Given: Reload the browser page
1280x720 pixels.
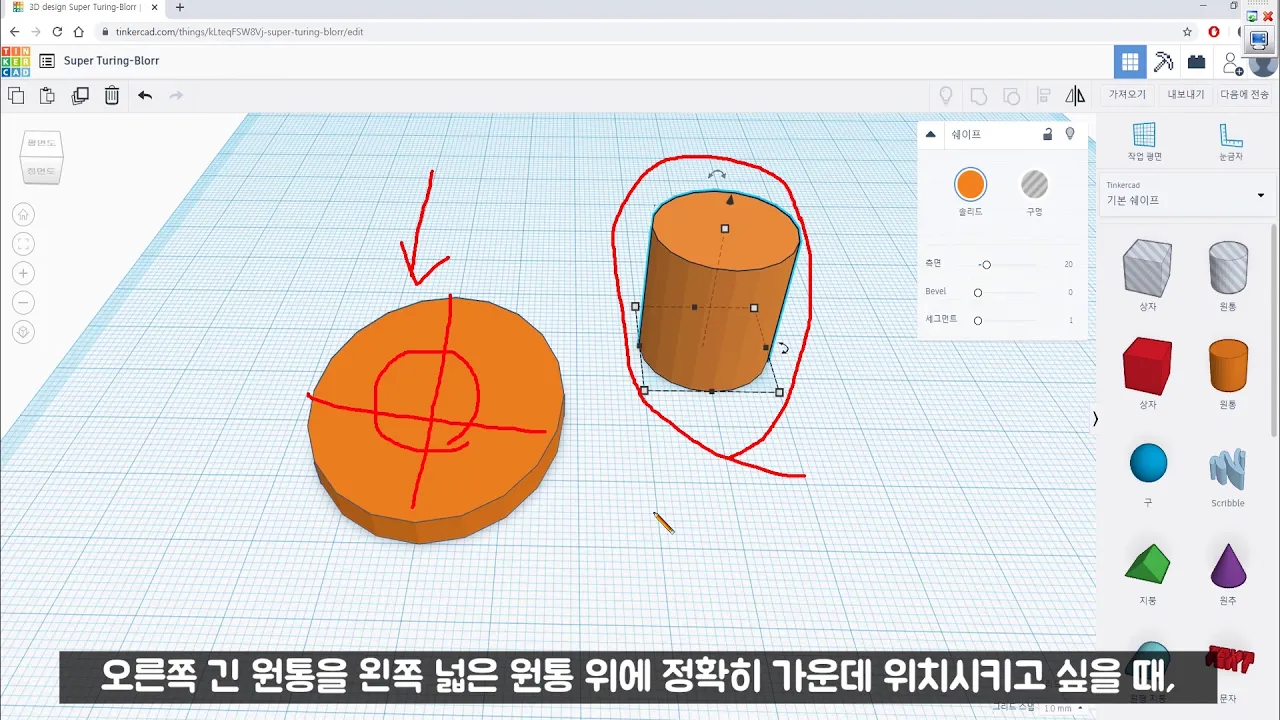Looking at the screenshot, I should (x=57, y=32).
